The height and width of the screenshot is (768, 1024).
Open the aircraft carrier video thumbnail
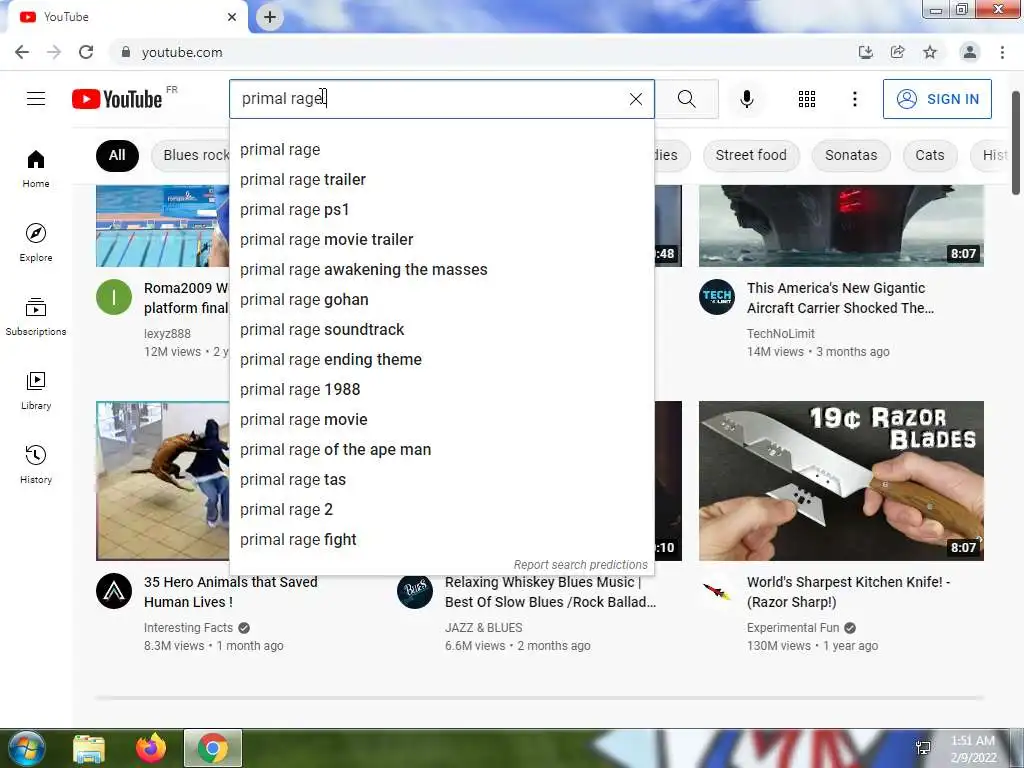click(x=841, y=225)
